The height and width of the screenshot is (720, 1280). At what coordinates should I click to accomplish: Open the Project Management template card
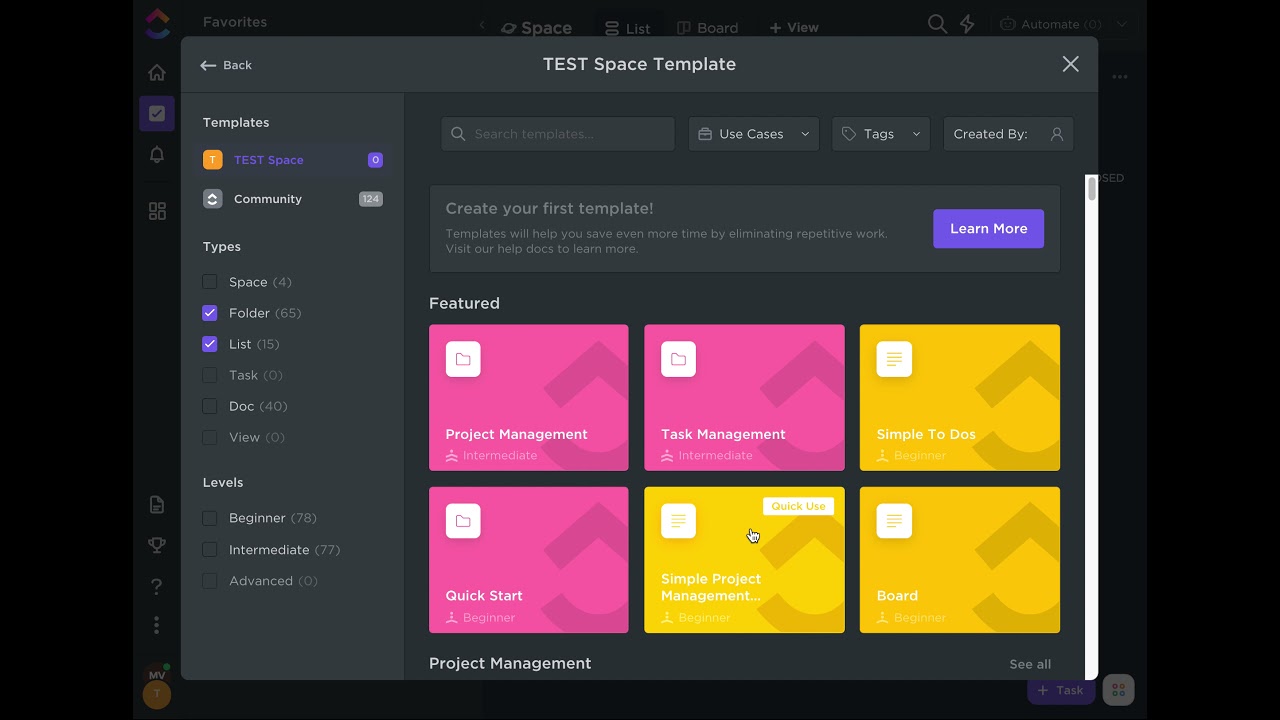coord(529,397)
